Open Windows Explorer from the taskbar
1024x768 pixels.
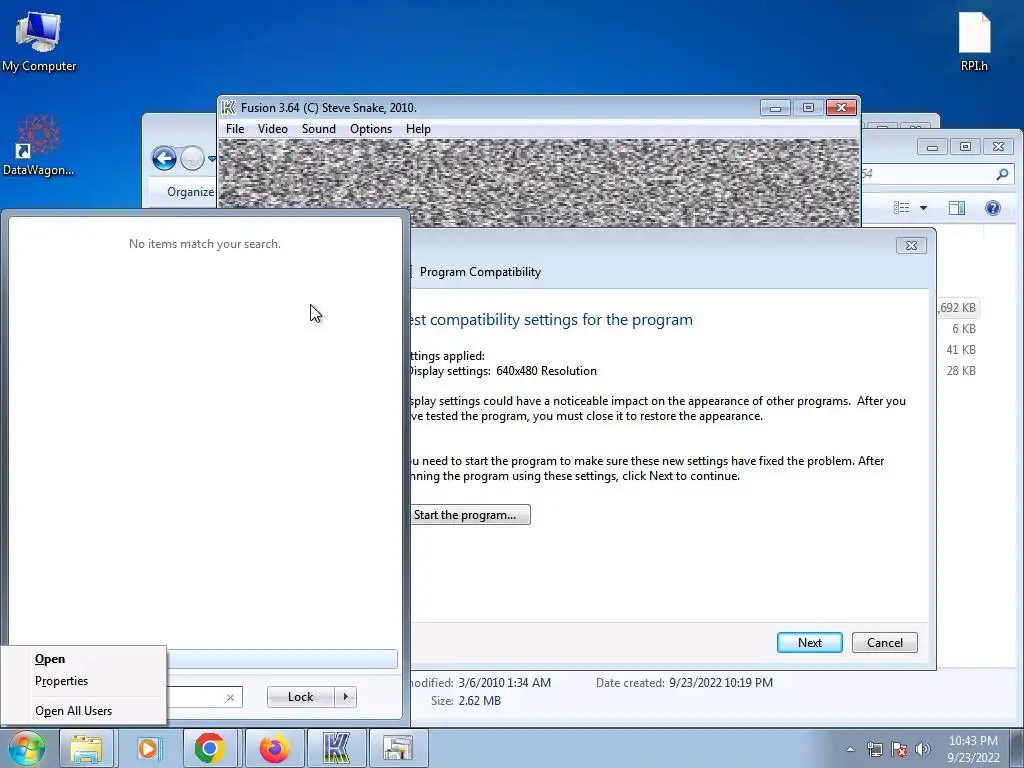pyautogui.click(x=86, y=748)
